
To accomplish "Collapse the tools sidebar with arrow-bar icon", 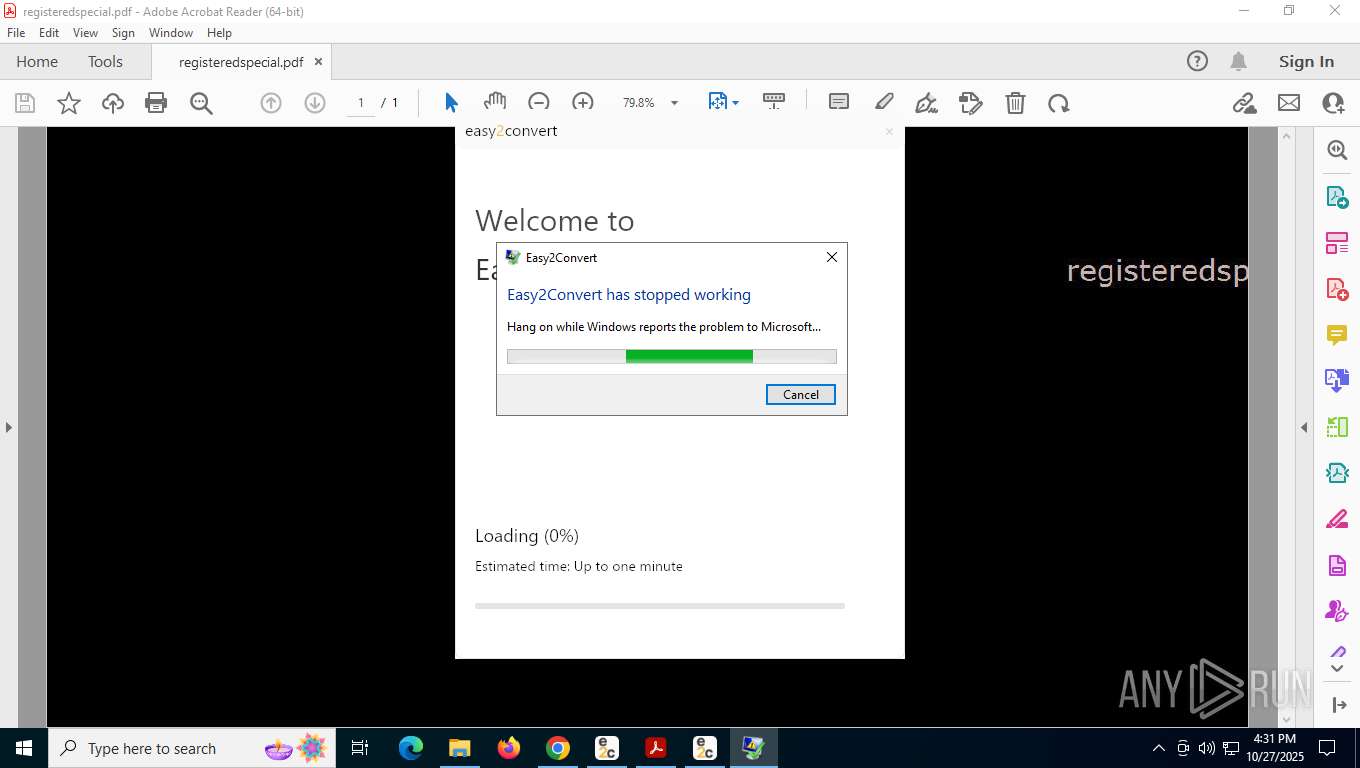I will pos(1340,705).
